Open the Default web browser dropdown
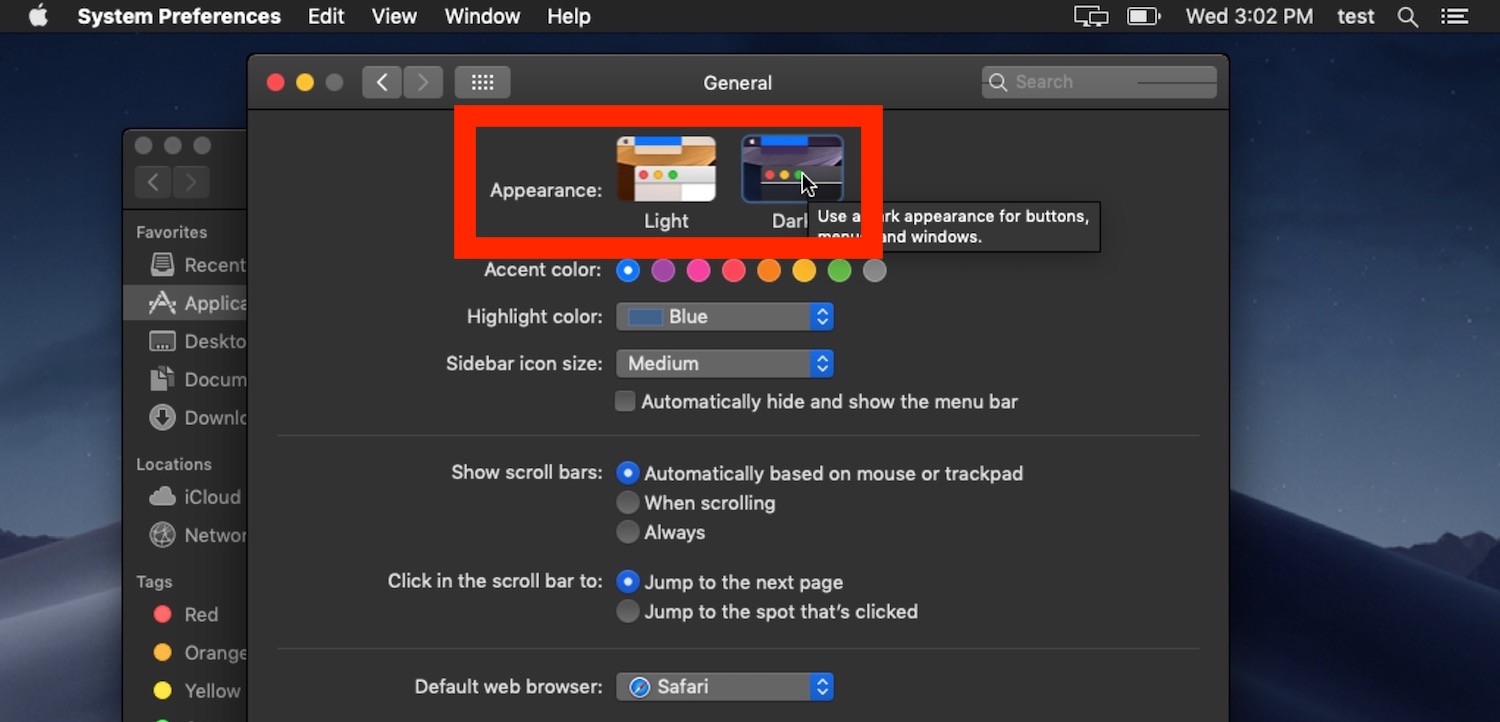This screenshot has height=722, width=1500. (x=725, y=687)
